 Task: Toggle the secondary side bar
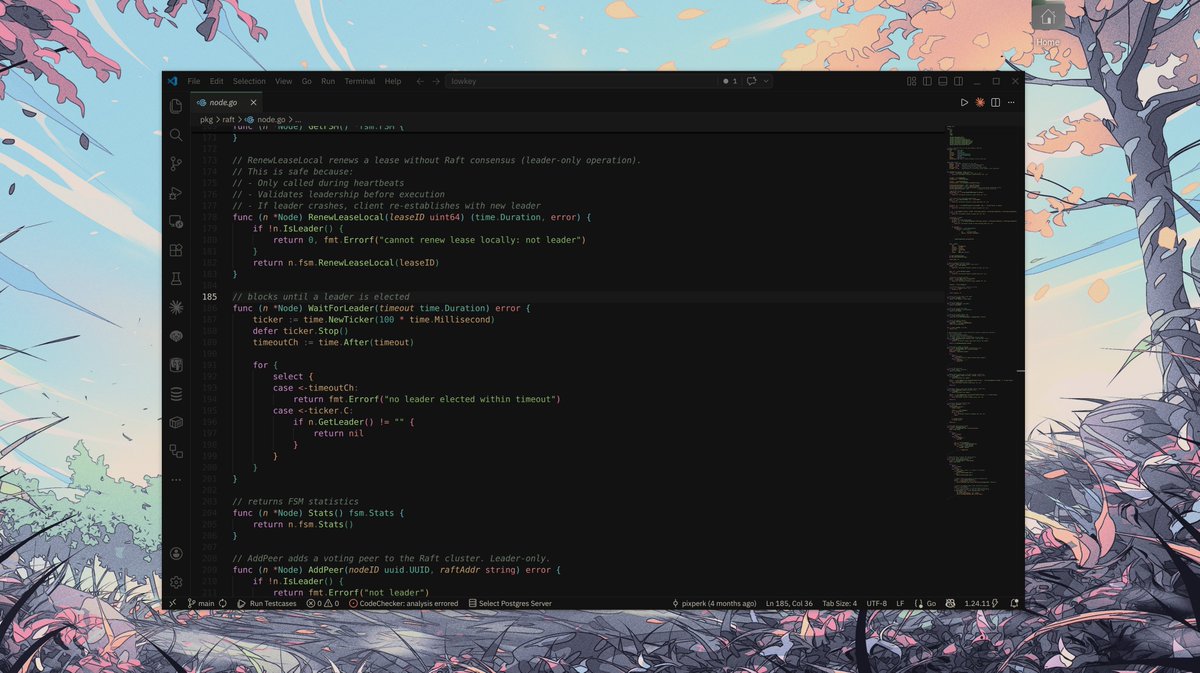(x=958, y=81)
